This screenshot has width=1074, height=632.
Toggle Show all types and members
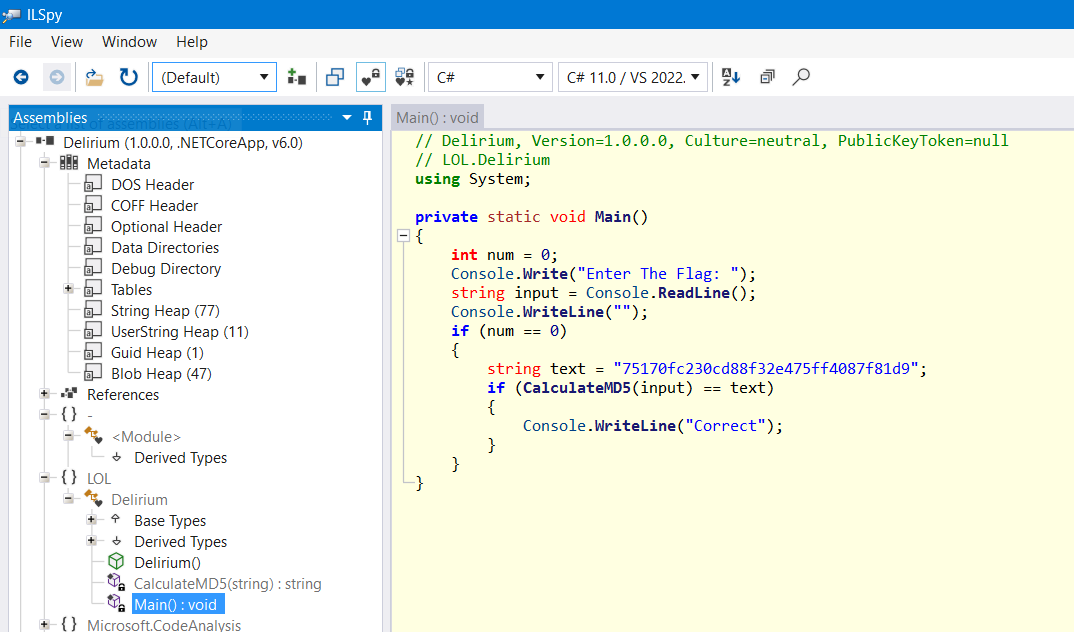[x=405, y=77]
